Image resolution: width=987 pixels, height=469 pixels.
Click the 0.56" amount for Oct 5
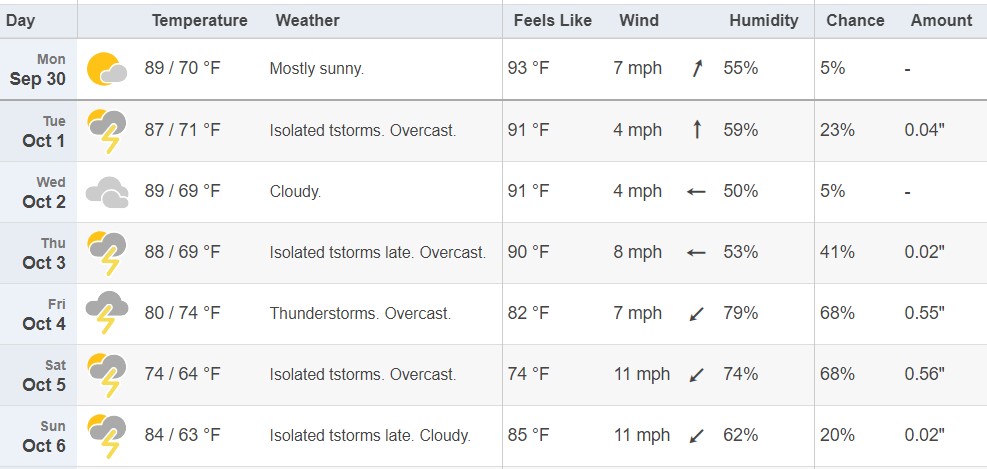click(924, 374)
